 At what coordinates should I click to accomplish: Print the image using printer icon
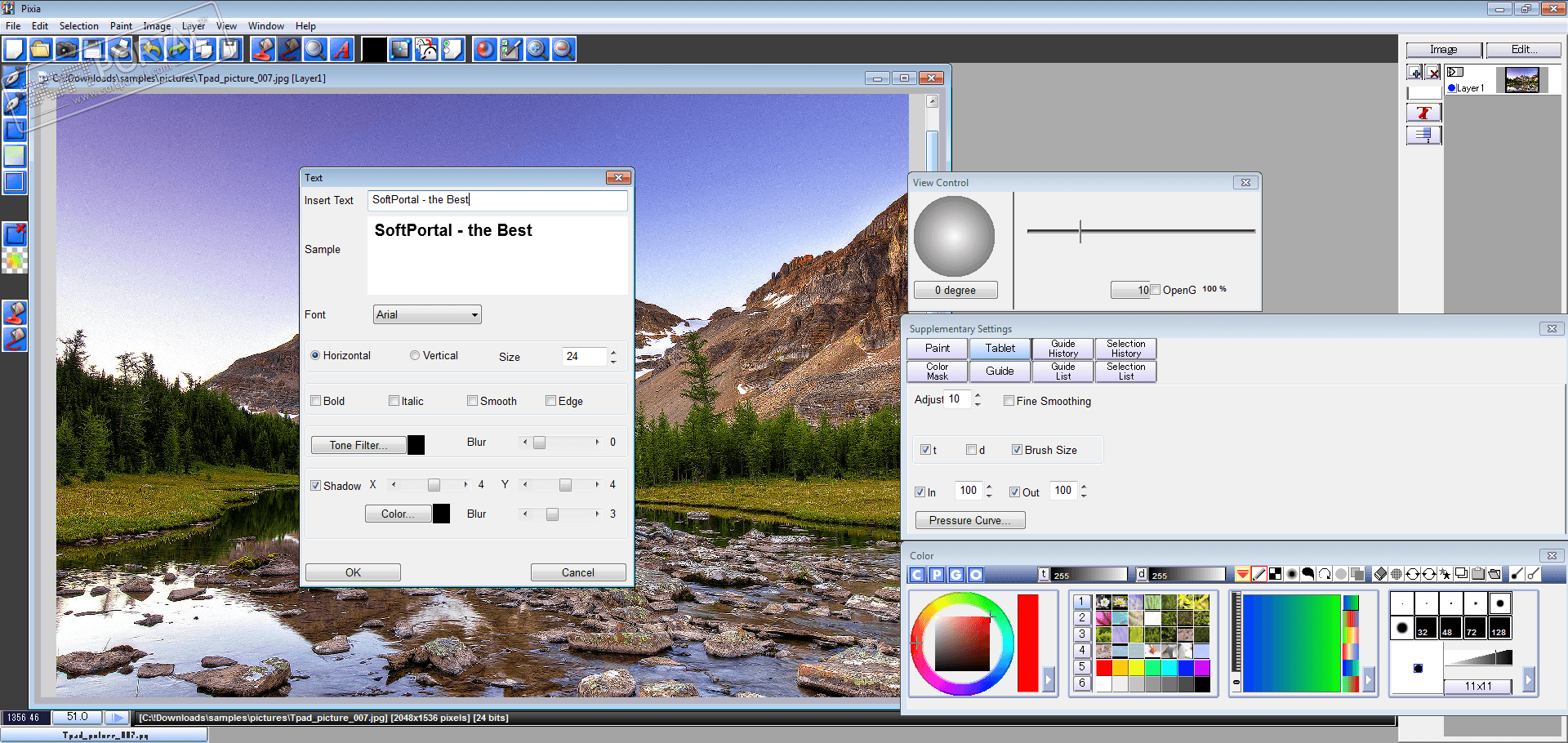(x=119, y=50)
